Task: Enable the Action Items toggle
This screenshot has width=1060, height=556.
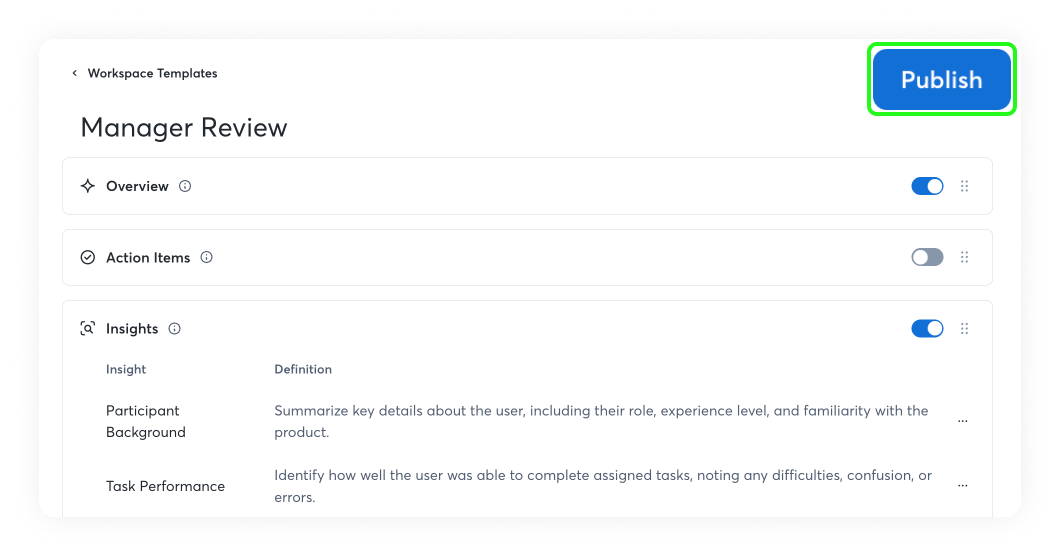Action: (928, 257)
